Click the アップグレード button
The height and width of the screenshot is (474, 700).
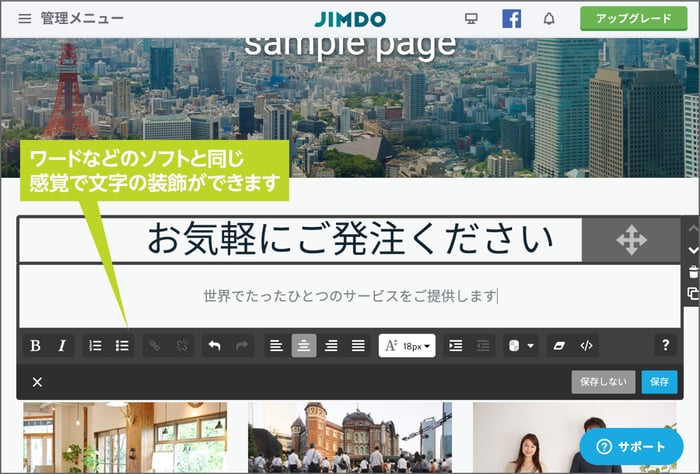pyautogui.click(x=633, y=19)
